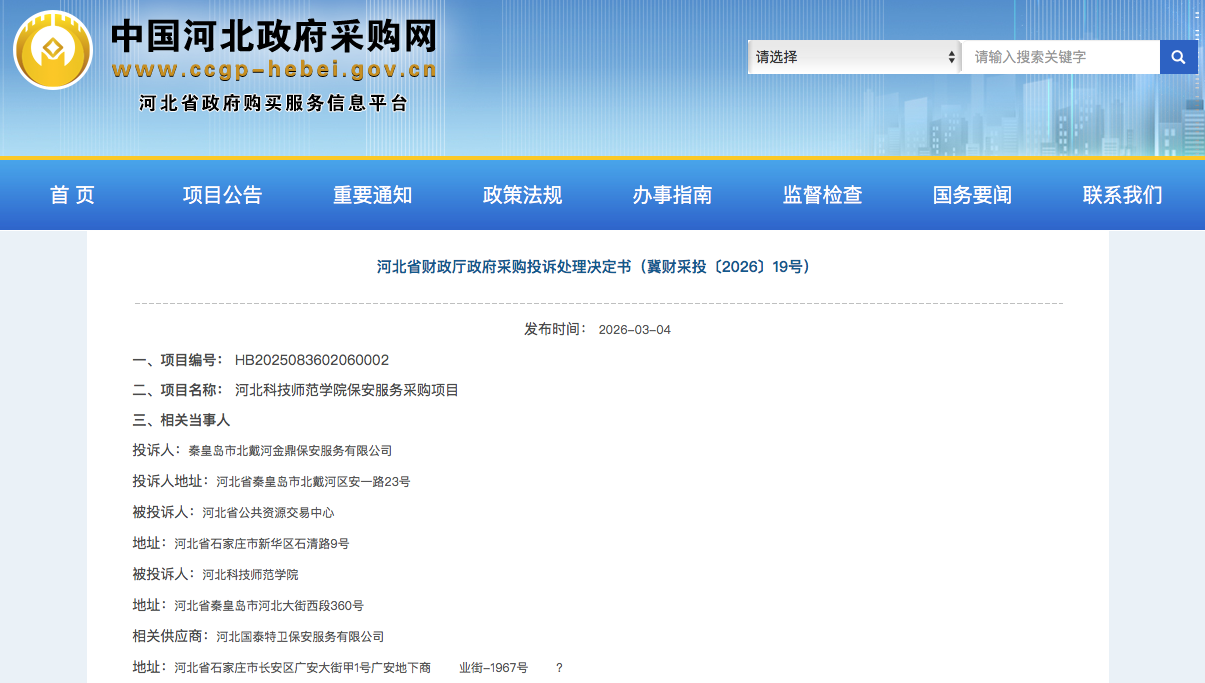Click 联系我们 in the navigation bar
1205x683 pixels.
[x=1122, y=195]
